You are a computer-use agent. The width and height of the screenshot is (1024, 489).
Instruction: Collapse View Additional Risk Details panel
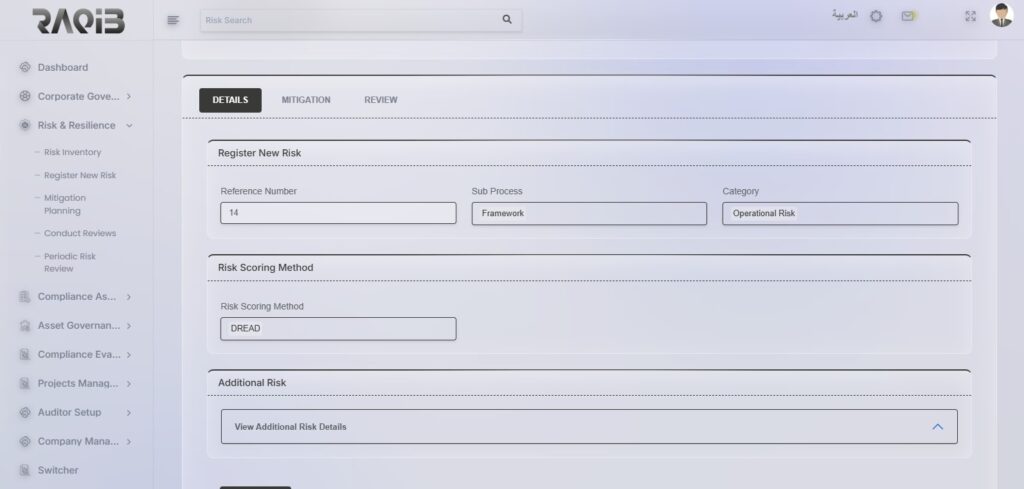tap(937, 426)
